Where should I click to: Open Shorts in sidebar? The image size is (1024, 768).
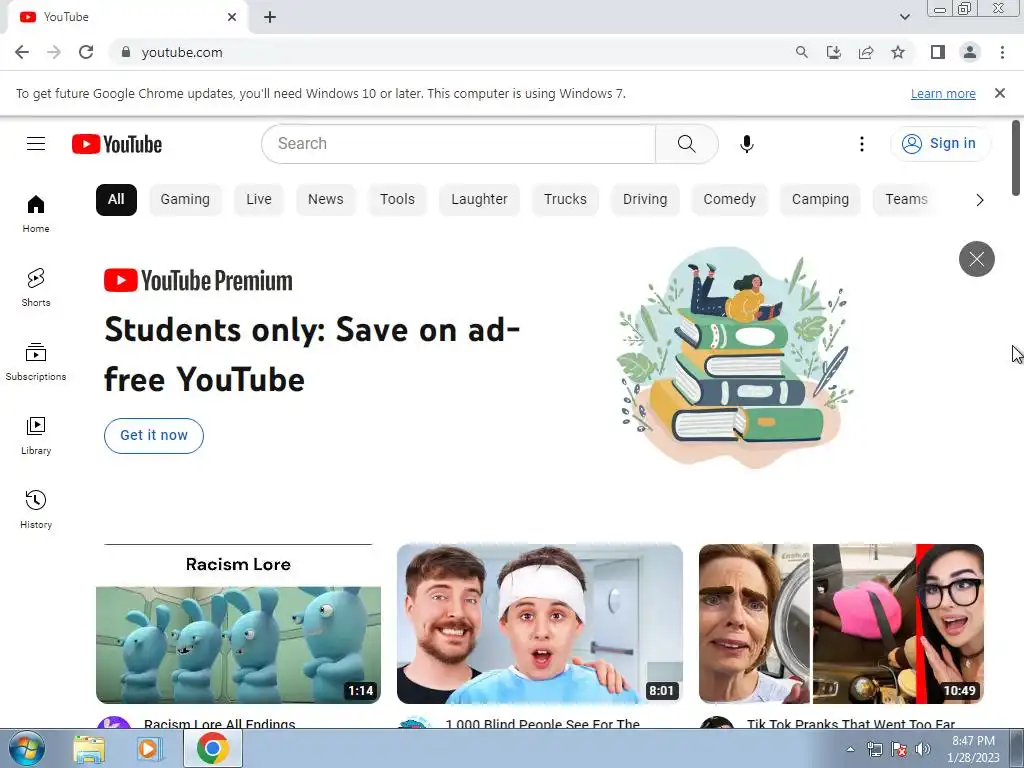[x=36, y=287]
